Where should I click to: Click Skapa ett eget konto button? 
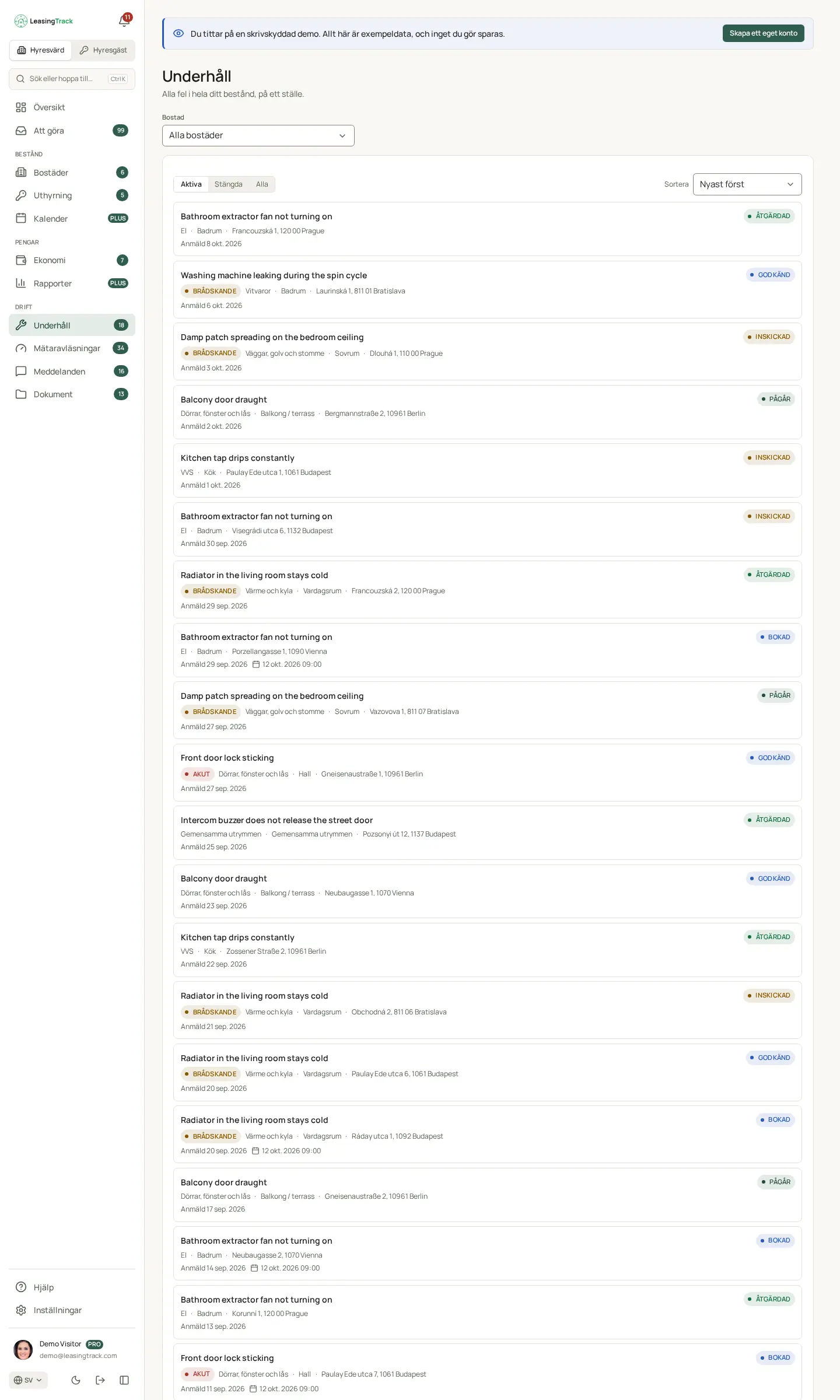763,33
